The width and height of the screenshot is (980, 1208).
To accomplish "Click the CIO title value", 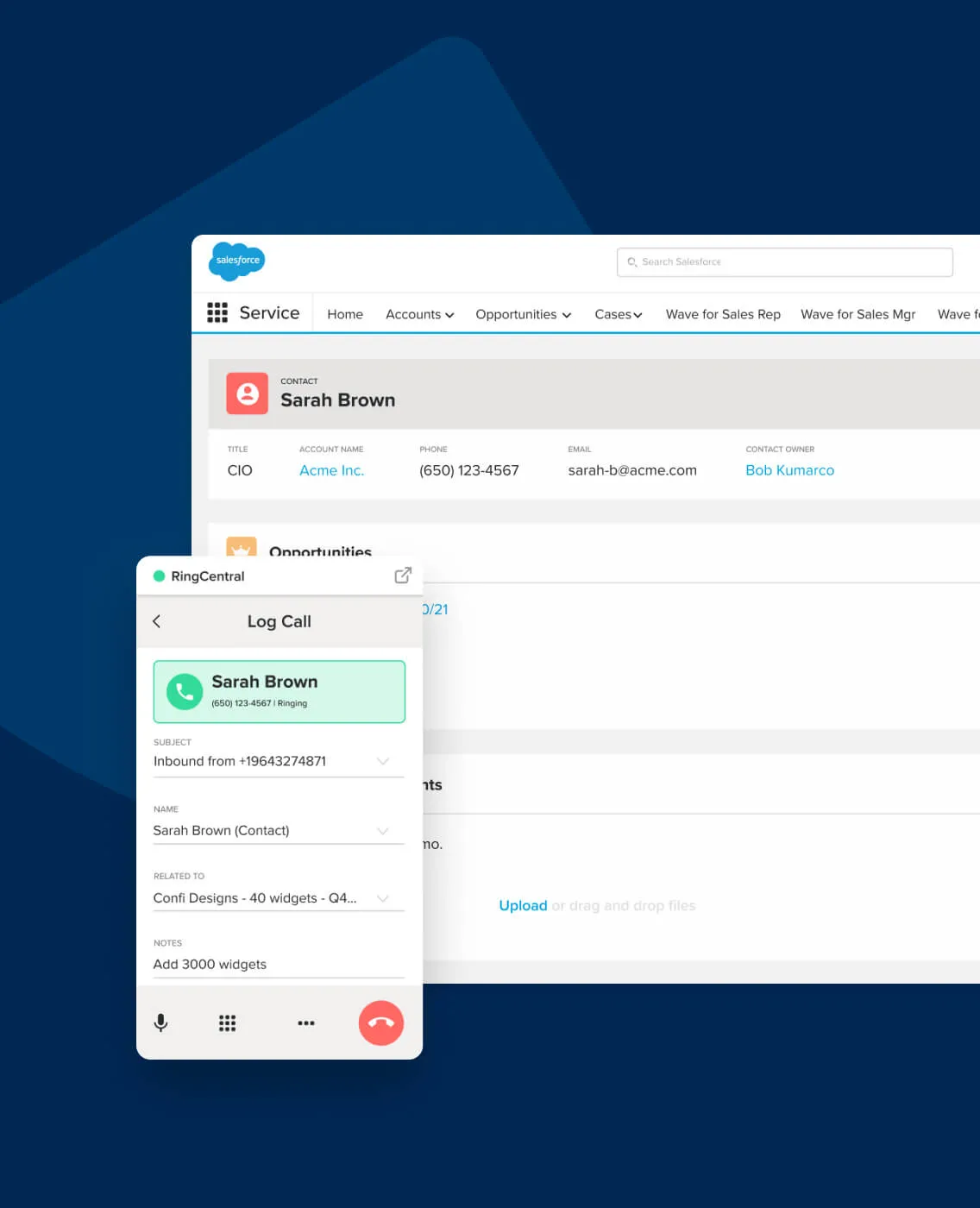I will point(240,470).
